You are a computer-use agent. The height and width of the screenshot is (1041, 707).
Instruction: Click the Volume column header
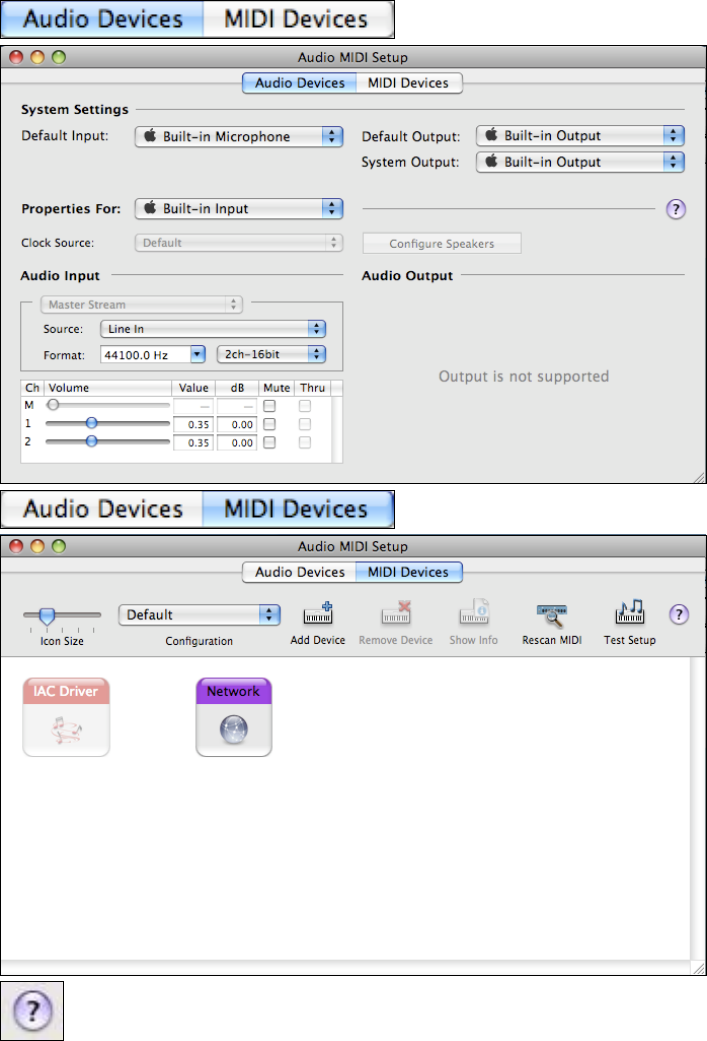(x=108, y=388)
